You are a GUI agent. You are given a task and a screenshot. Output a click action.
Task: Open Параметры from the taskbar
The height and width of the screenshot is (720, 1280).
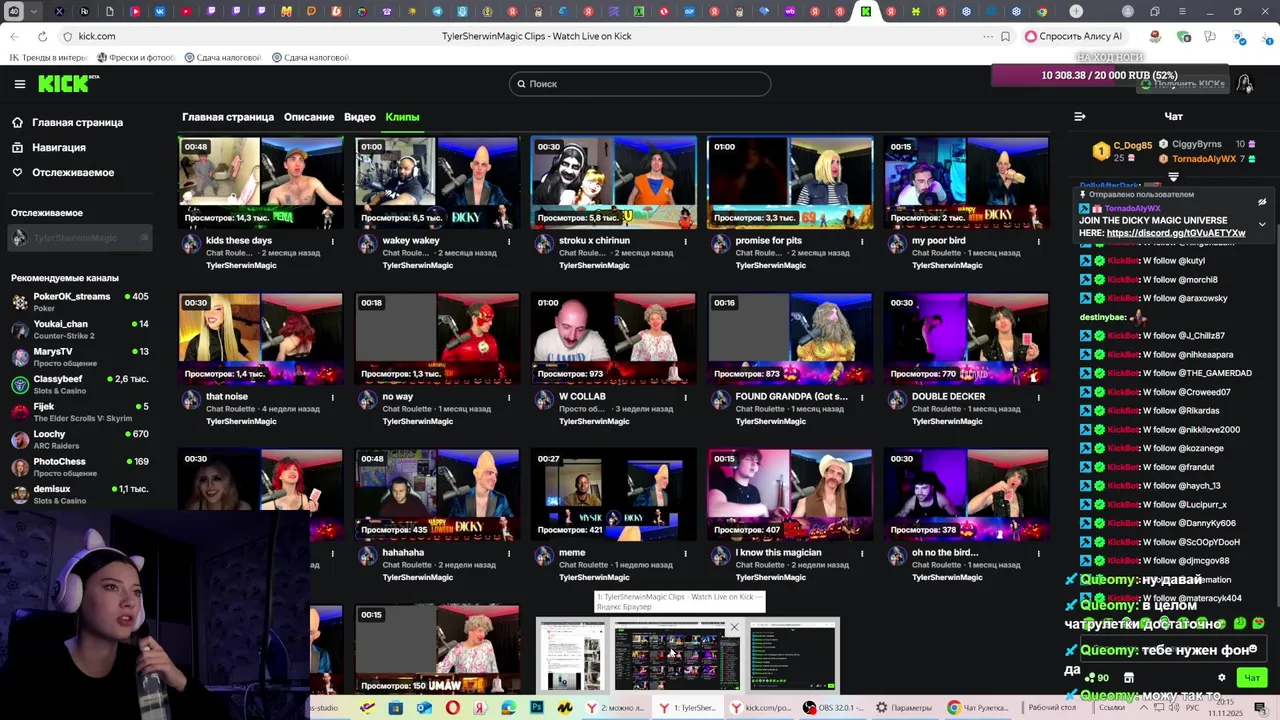(904, 708)
